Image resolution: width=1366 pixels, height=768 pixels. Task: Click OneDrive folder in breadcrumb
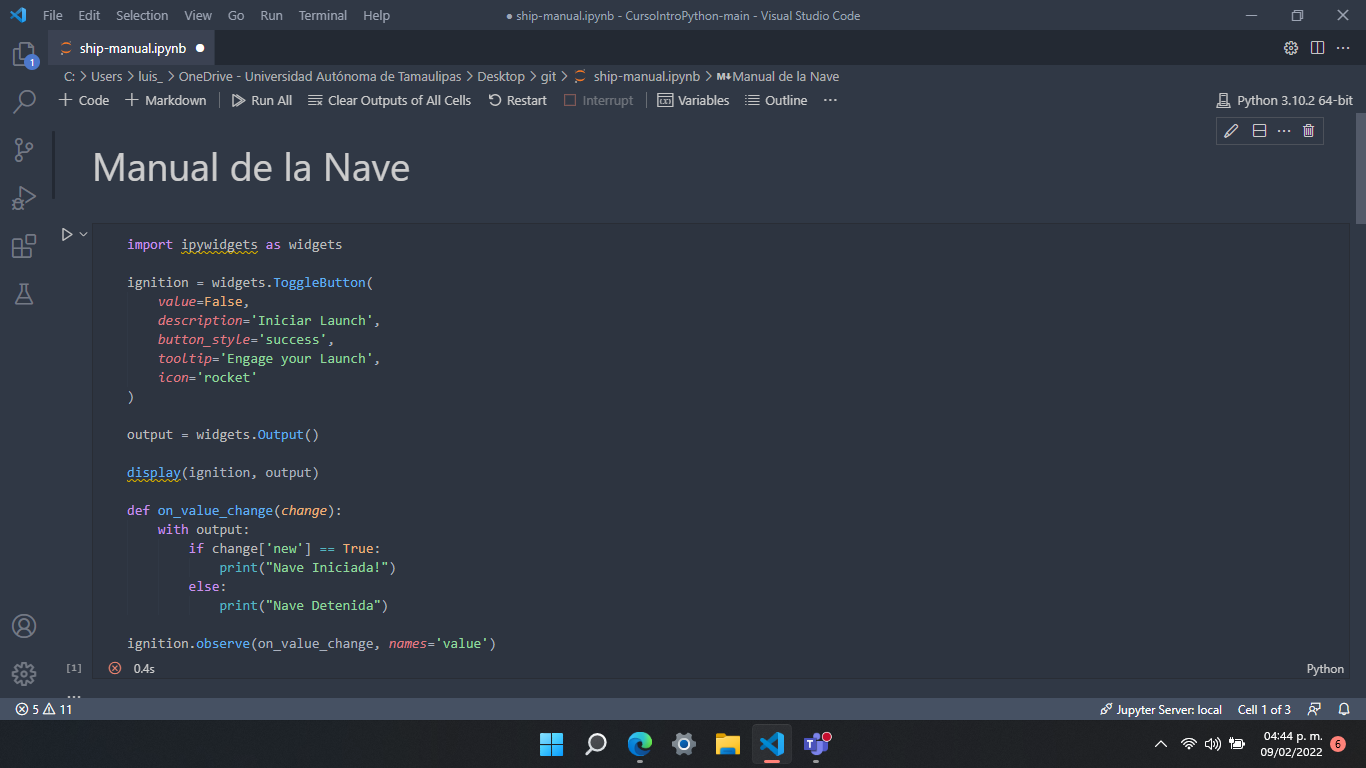click(x=322, y=76)
